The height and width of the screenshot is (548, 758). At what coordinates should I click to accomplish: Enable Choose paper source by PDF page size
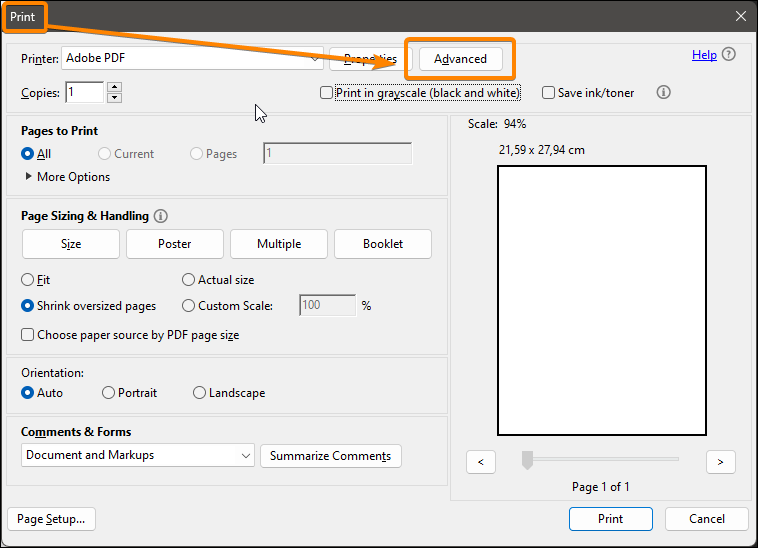(28, 335)
